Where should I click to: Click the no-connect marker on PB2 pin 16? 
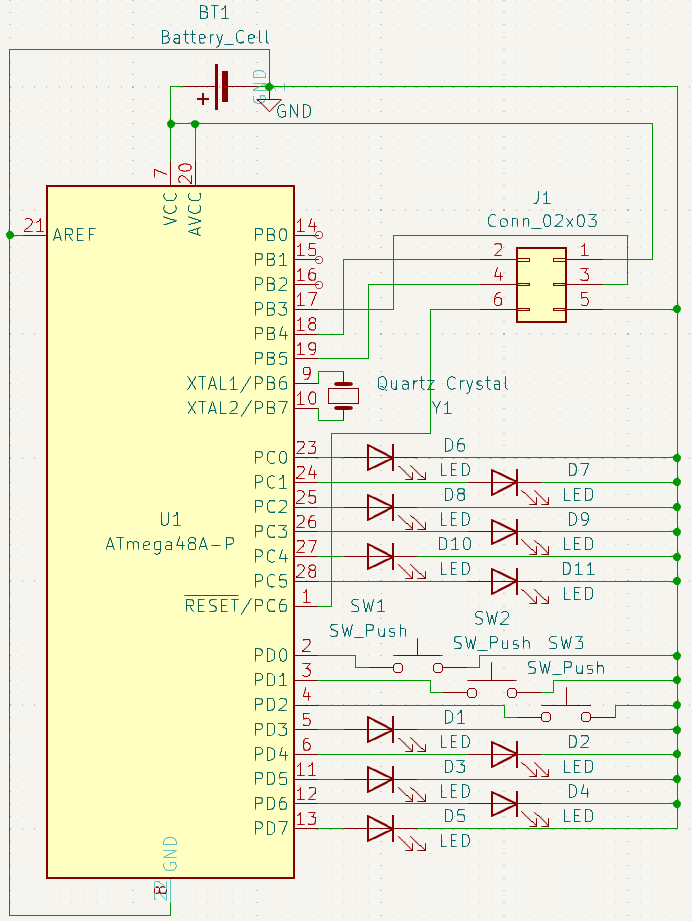pyautogui.click(x=319, y=284)
